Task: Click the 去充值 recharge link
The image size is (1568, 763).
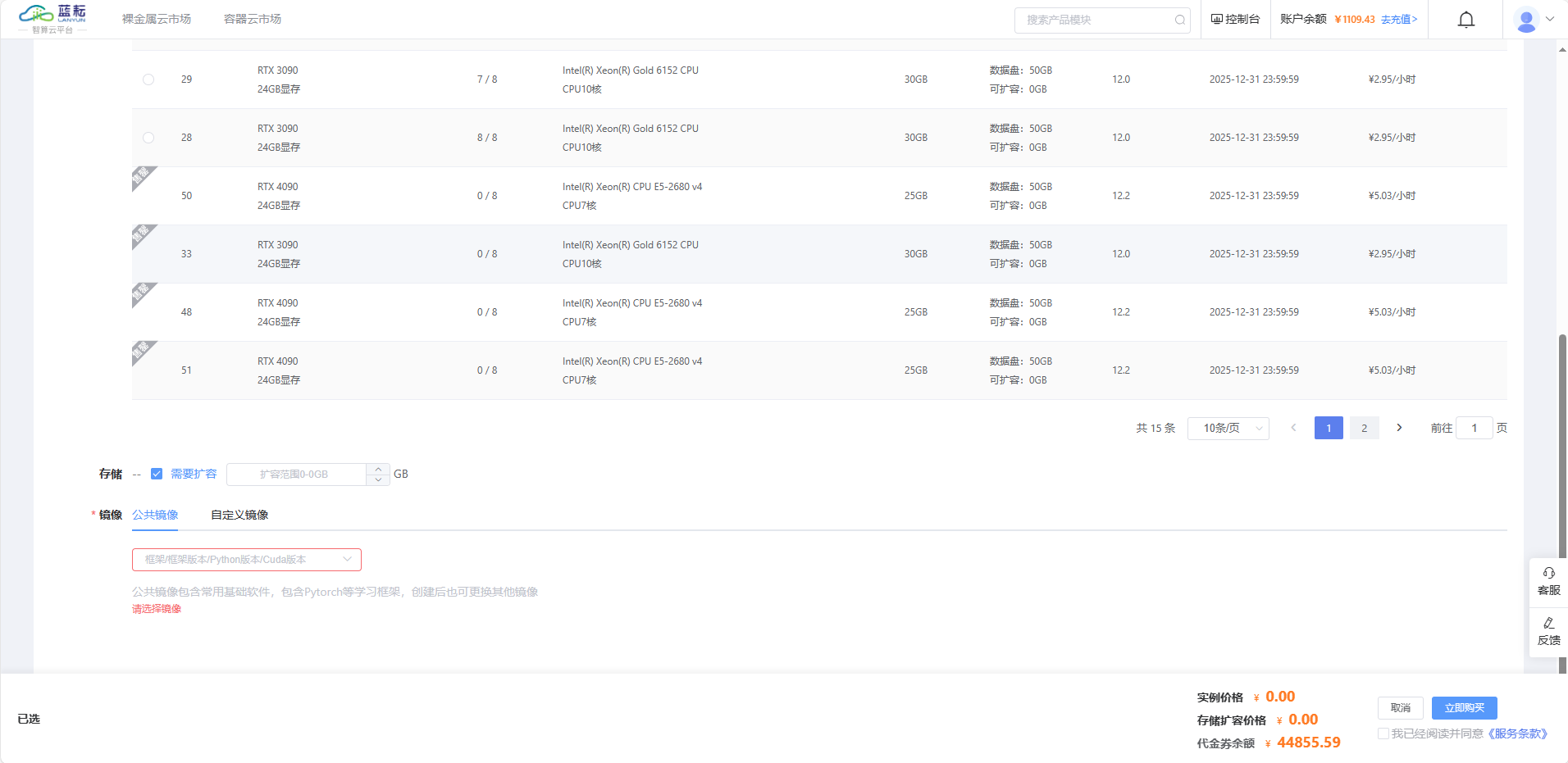Action: [1399, 19]
